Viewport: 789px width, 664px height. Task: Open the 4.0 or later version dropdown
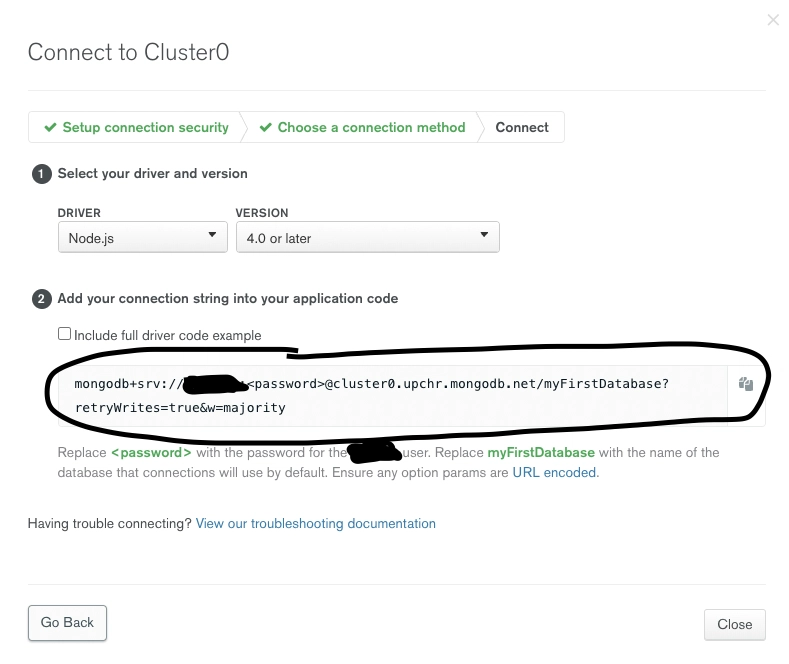click(x=368, y=237)
